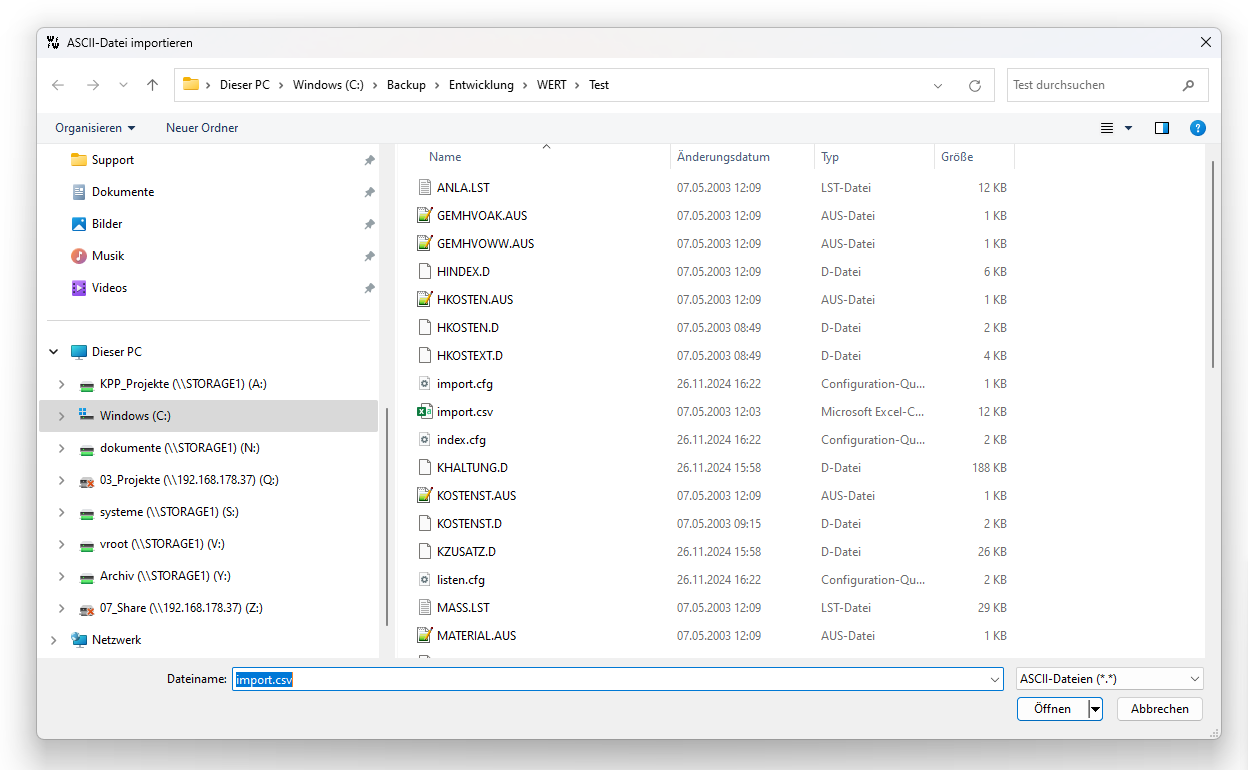Click the help question mark icon
This screenshot has width=1248, height=770.
(1197, 128)
